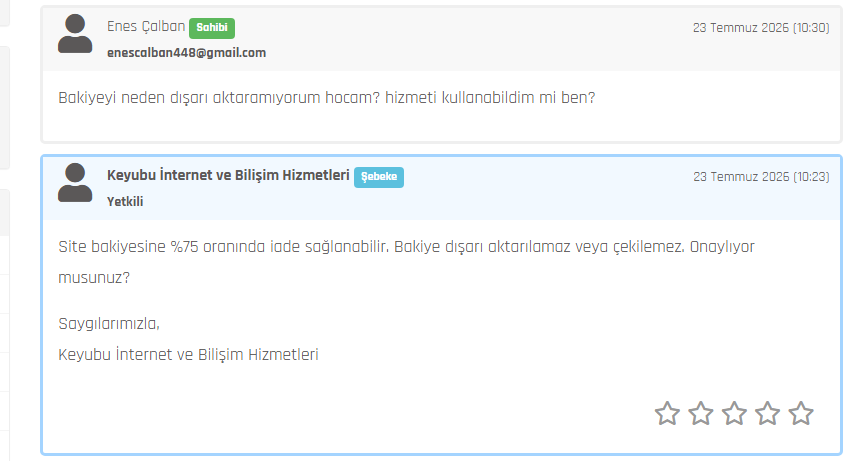Viewport: 851px width, 461px height.
Task: Click Keyubu İnternet ve Bilişim Hizmetleri sender name
Action: [228, 175]
